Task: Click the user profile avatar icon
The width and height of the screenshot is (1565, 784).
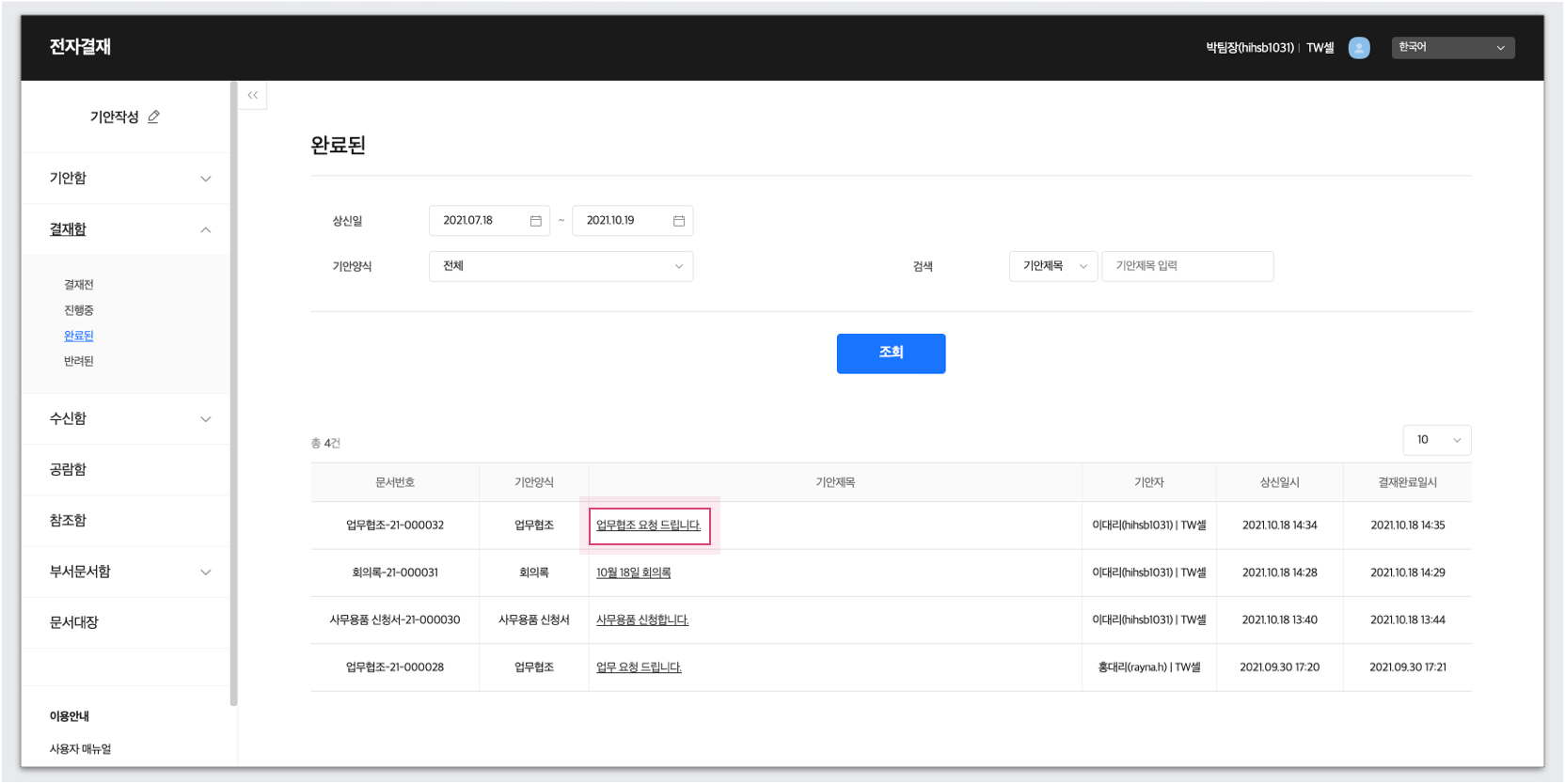Action: [x=1358, y=48]
